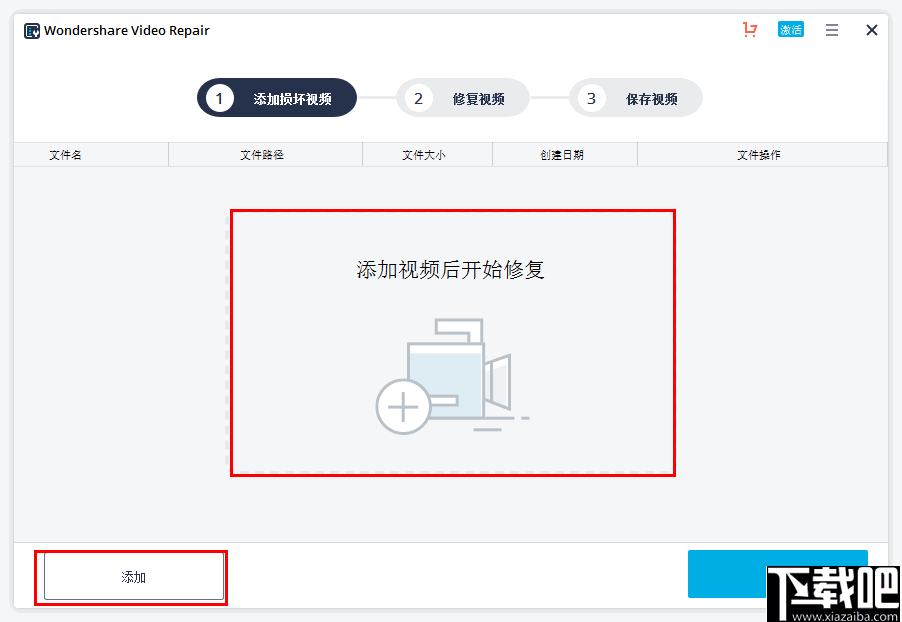Select the step 2 numbered circle
The width and height of the screenshot is (902, 622).
coord(417,97)
